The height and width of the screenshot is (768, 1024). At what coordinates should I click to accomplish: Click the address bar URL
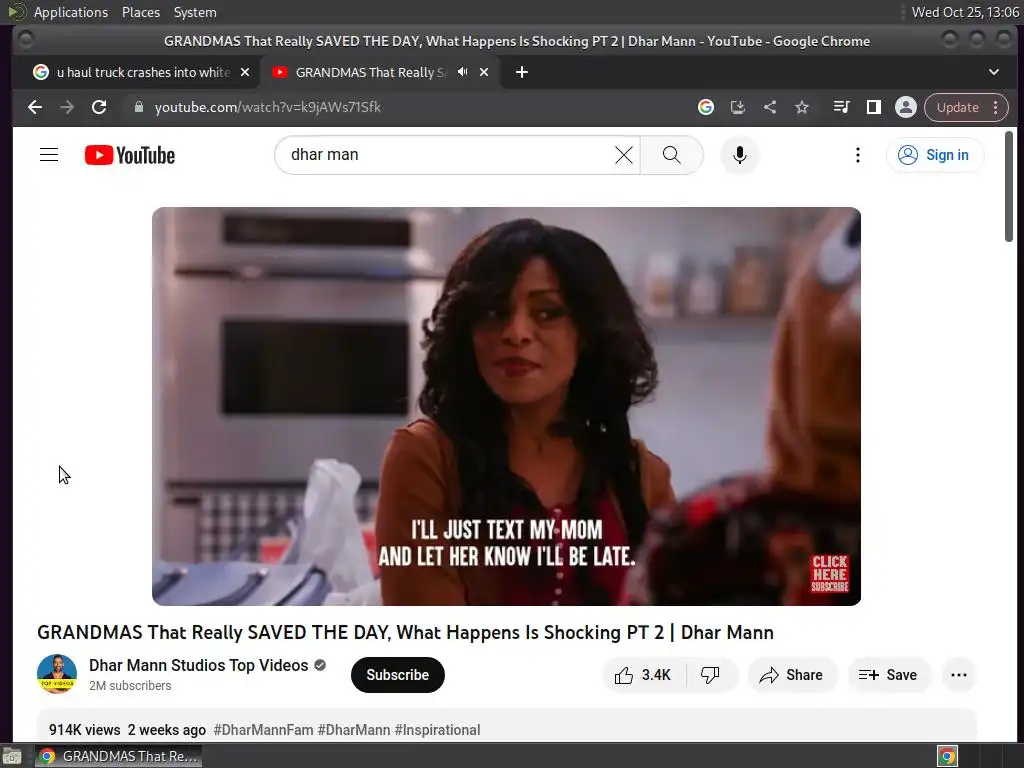(268, 107)
